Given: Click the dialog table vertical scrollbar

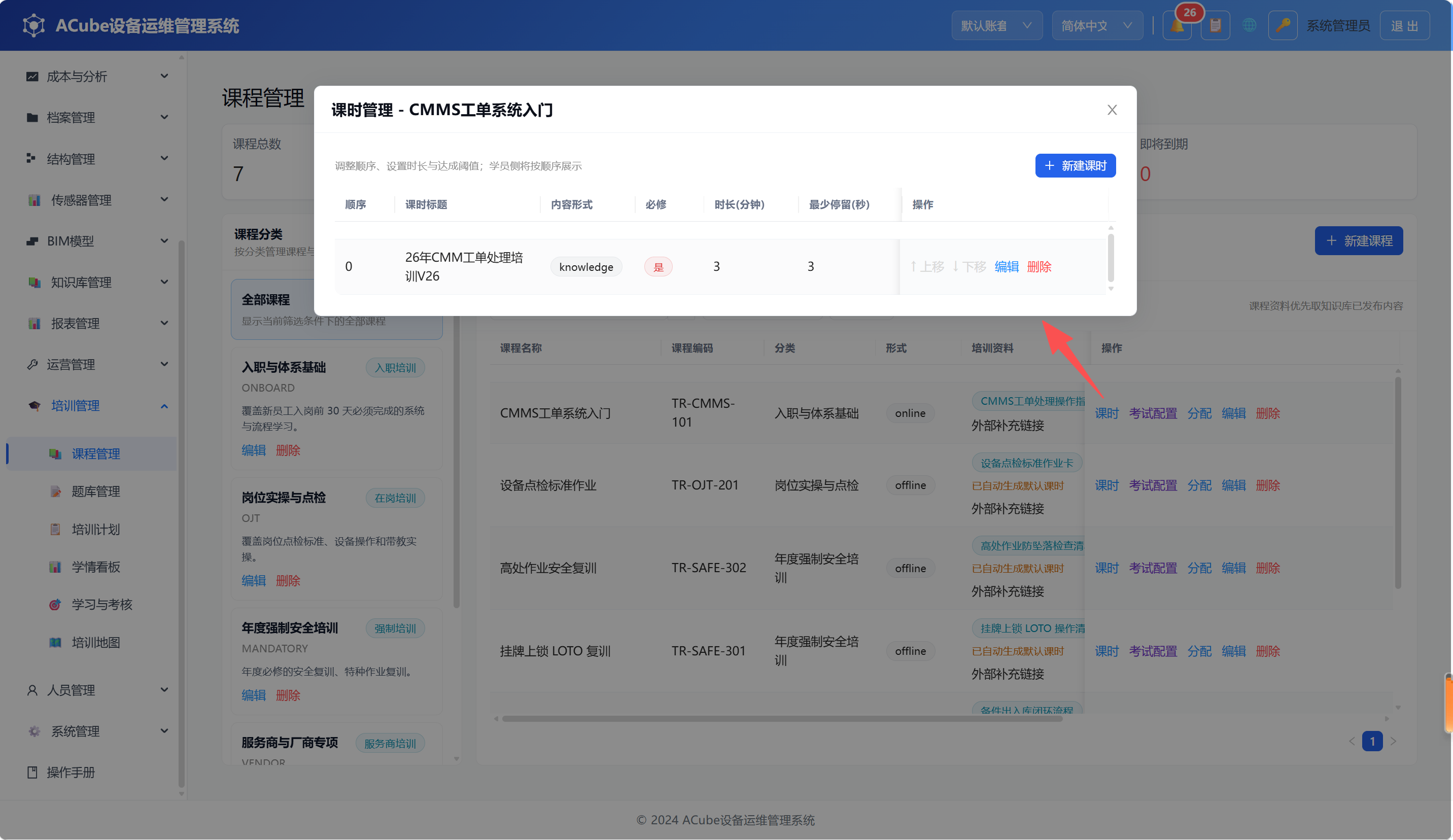Looking at the screenshot, I should pos(1111,257).
